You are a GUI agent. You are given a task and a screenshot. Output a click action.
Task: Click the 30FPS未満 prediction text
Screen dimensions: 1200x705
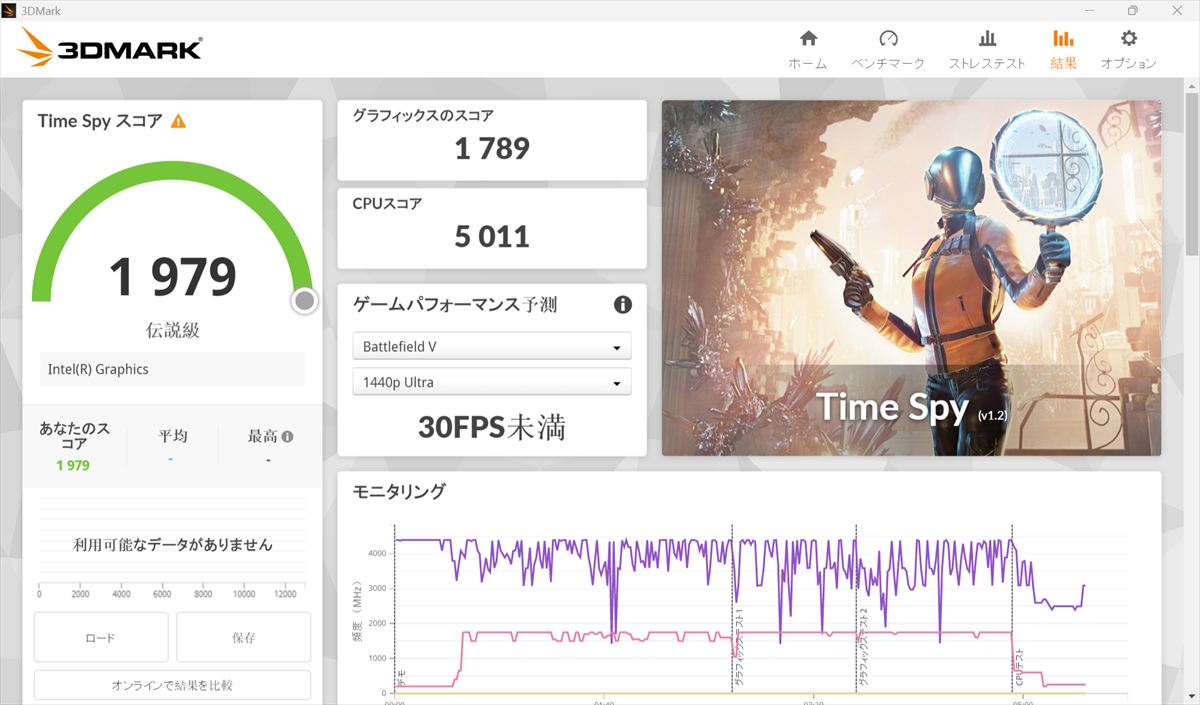click(x=492, y=427)
